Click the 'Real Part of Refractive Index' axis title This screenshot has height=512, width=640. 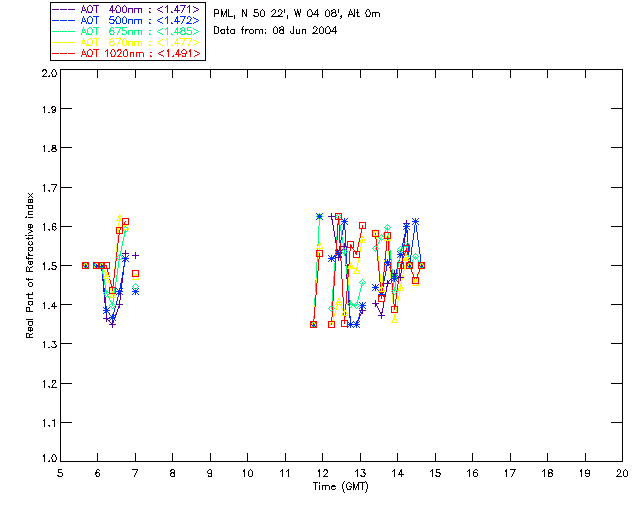tap(31, 264)
